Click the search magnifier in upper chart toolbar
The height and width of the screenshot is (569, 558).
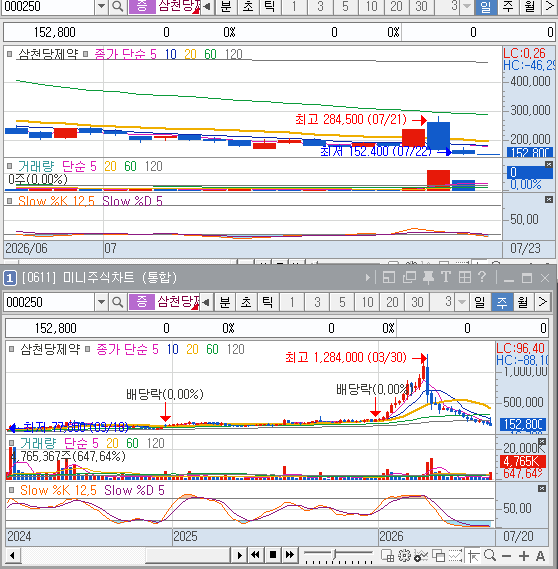pos(117,6)
